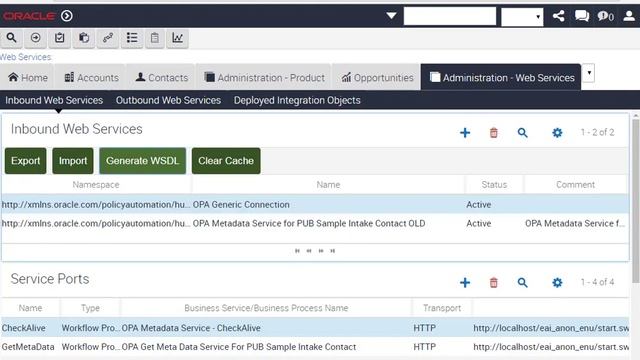Expand more screen tabs dropdown
Screen dimensions: 640x360
point(589,73)
